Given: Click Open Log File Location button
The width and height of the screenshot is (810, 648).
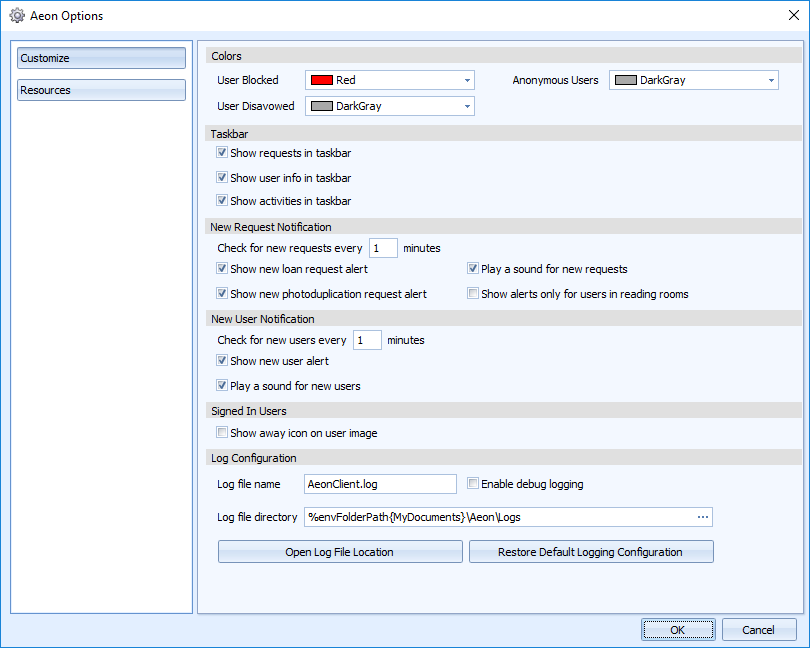Looking at the screenshot, I should coord(340,552).
